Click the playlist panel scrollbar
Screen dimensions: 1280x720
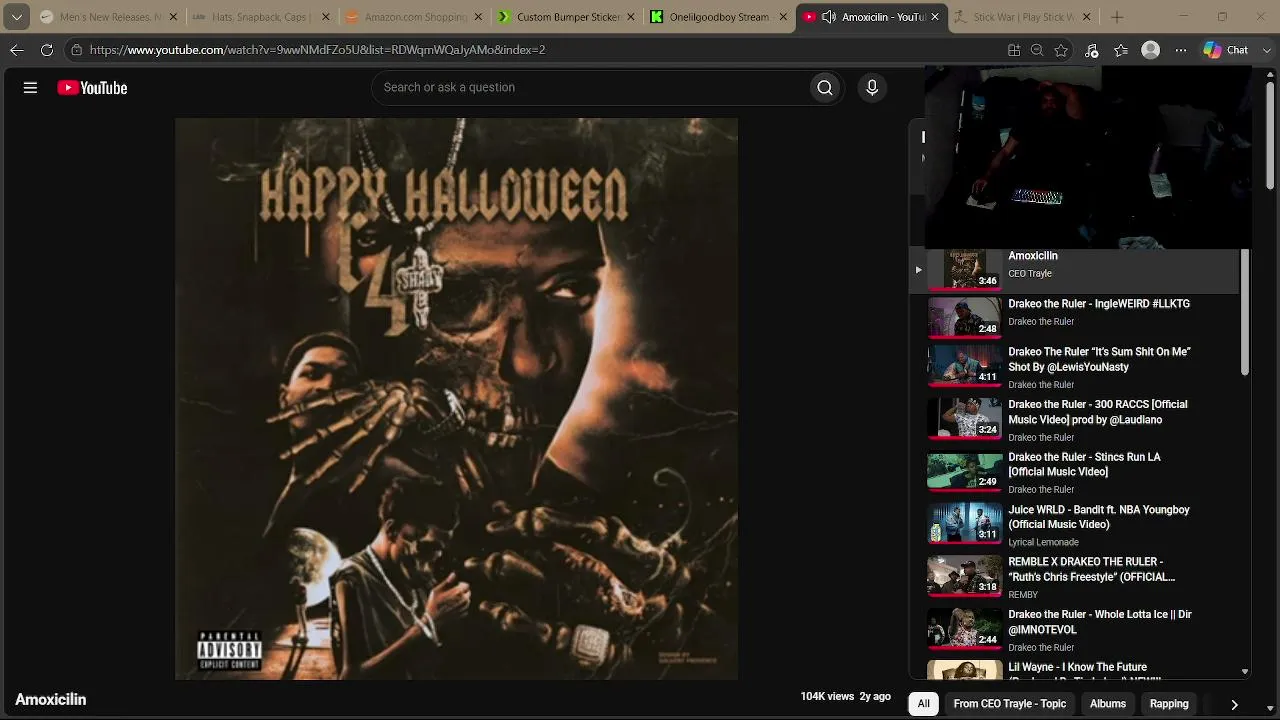tap(1245, 314)
